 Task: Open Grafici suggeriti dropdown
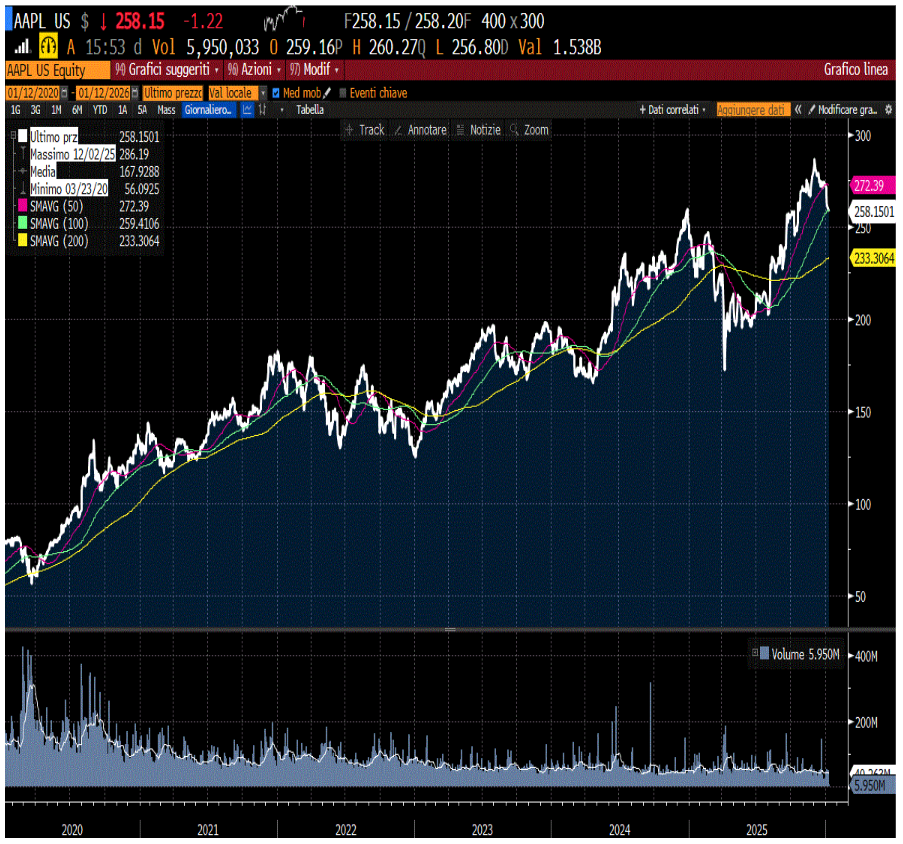(x=166, y=70)
